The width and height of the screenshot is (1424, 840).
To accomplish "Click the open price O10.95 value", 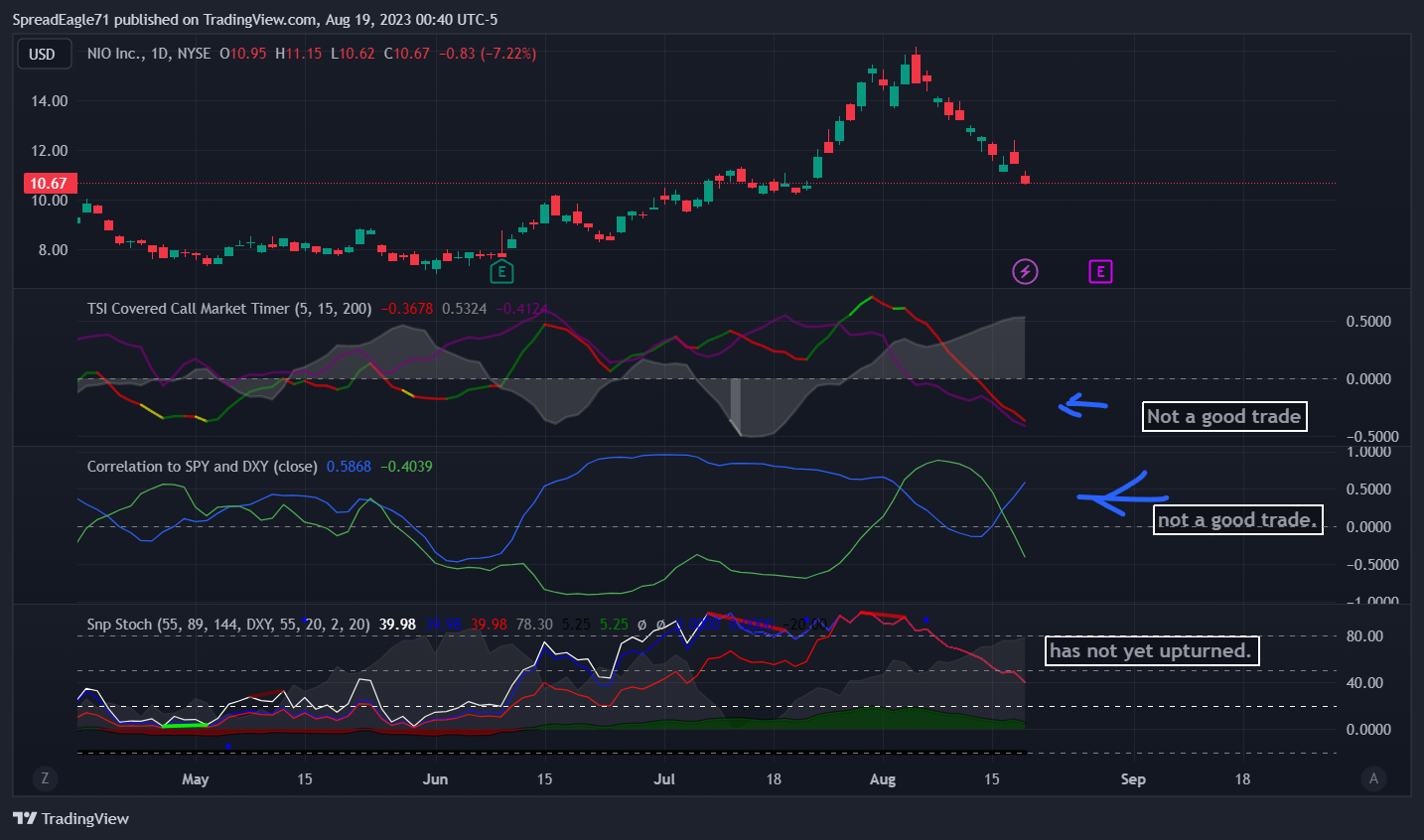I will (x=243, y=54).
